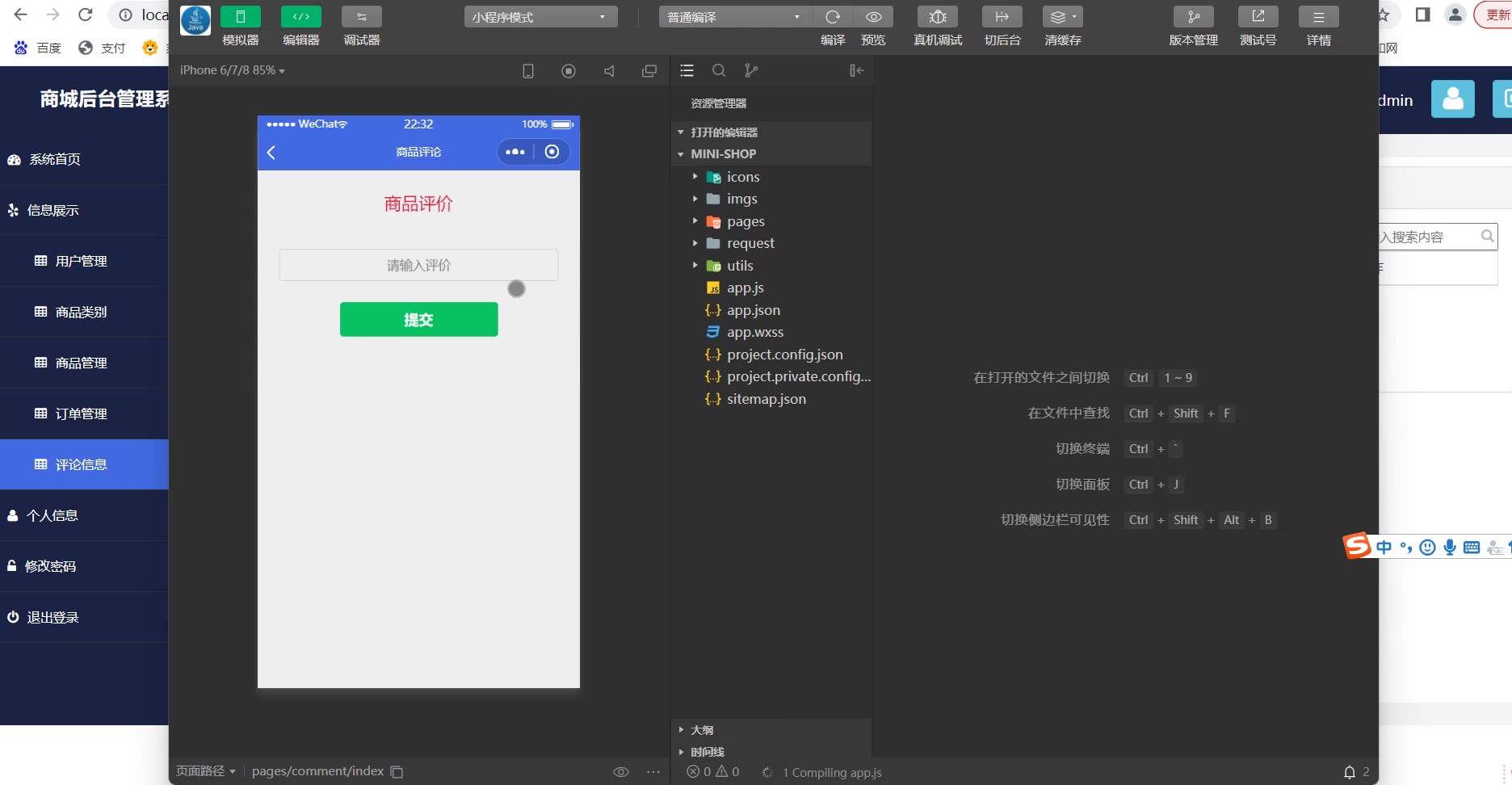Open the 页面路径 page path dropdown

pos(206,771)
